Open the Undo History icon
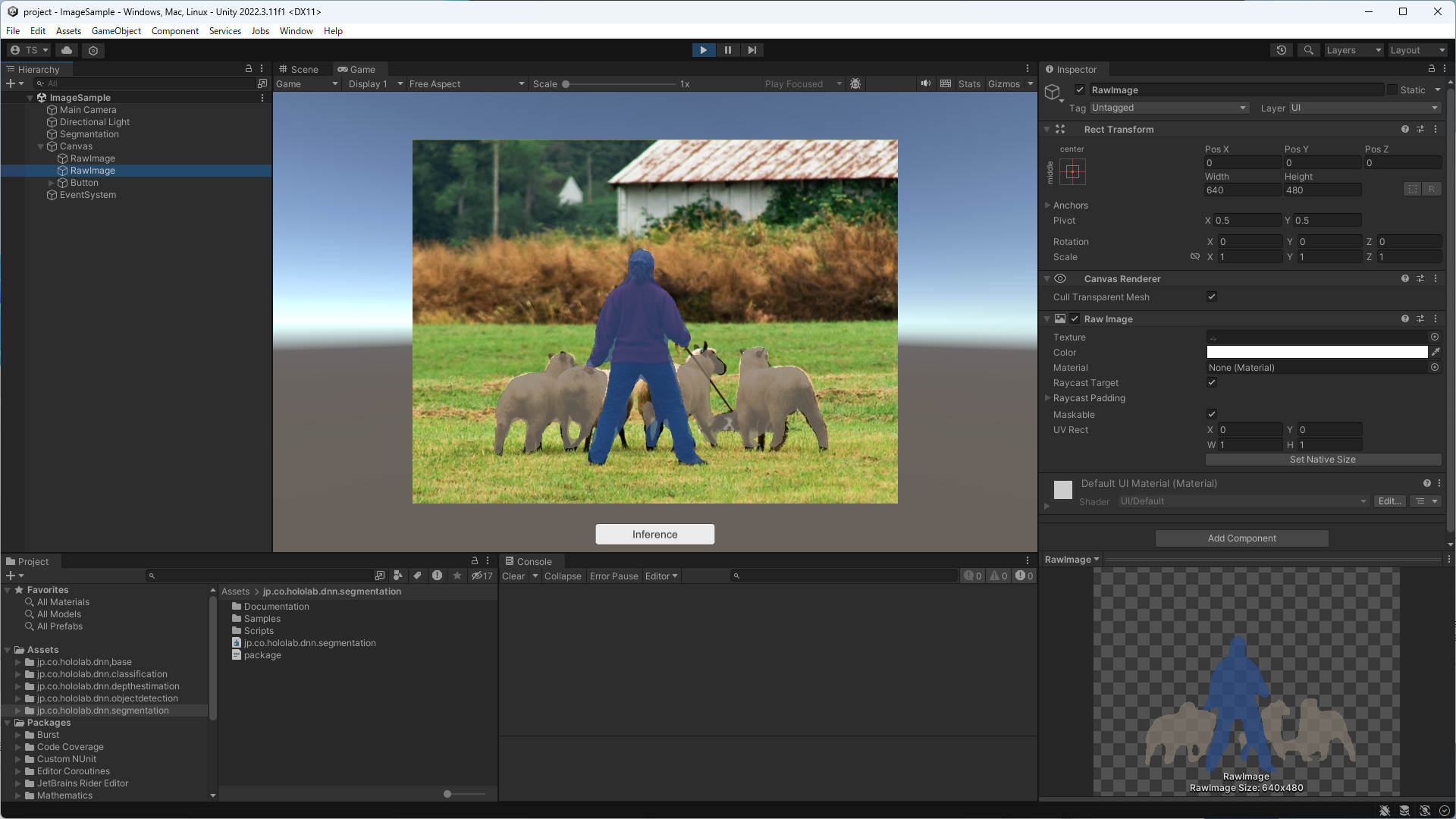Viewport: 1456px width, 819px height. click(x=1282, y=50)
